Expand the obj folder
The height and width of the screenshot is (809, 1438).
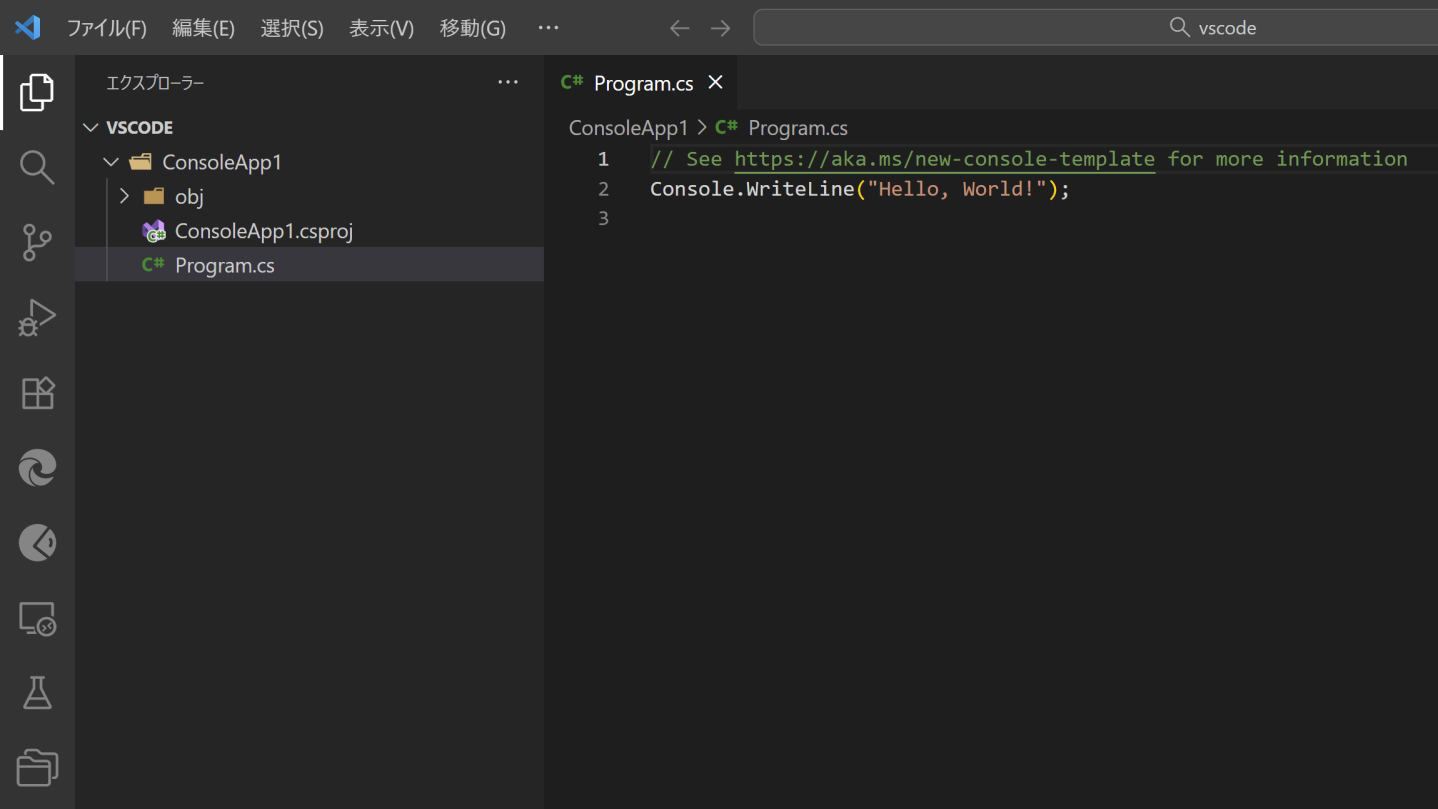point(124,196)
